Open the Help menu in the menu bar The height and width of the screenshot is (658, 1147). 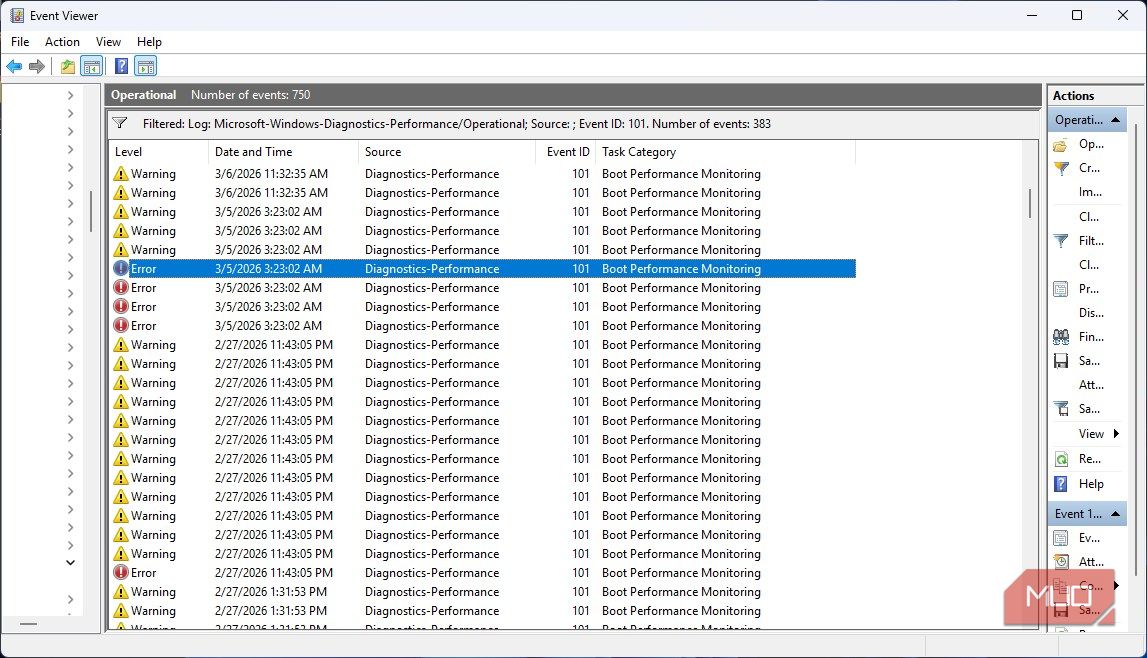coord(149,42)
